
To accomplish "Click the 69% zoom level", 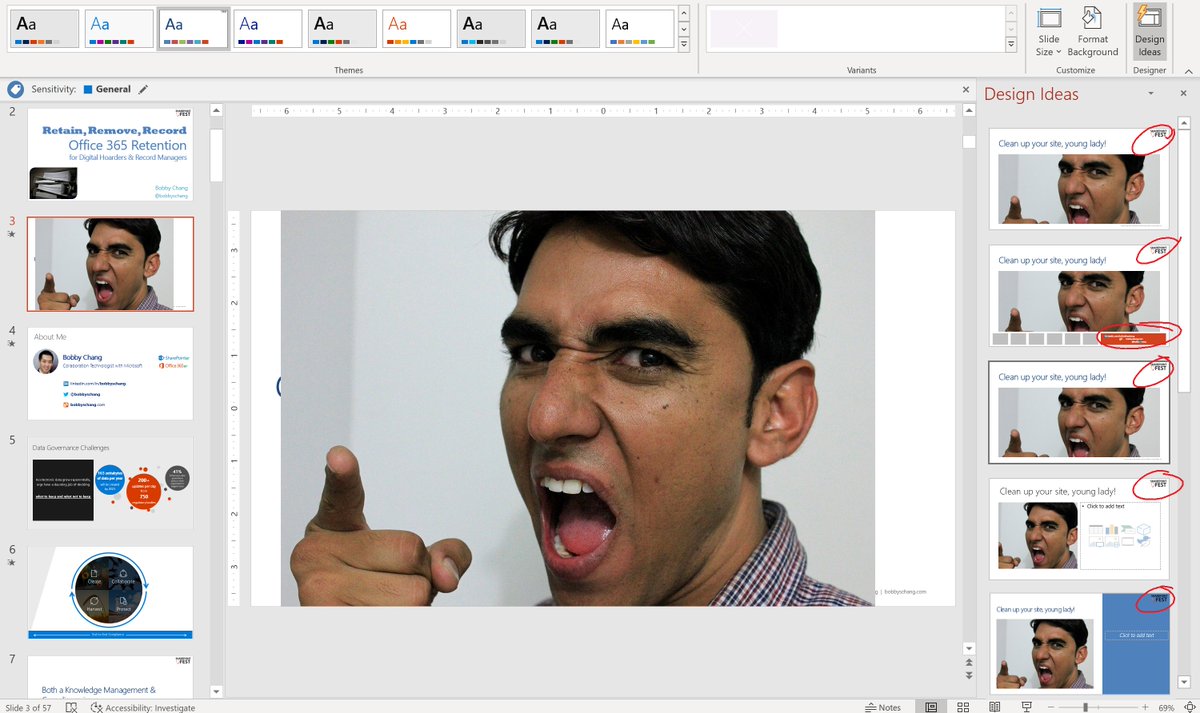I will (1166, 707).
